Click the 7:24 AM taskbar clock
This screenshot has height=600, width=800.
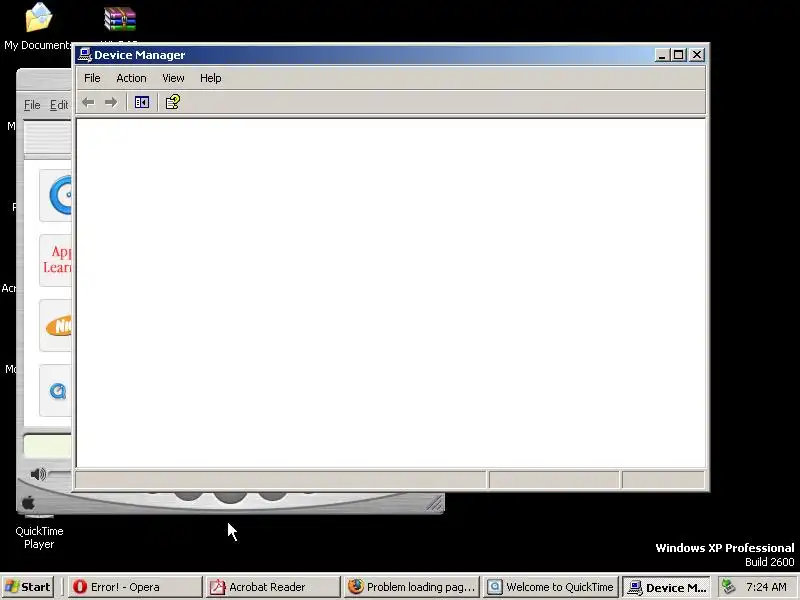coord(766,587)
